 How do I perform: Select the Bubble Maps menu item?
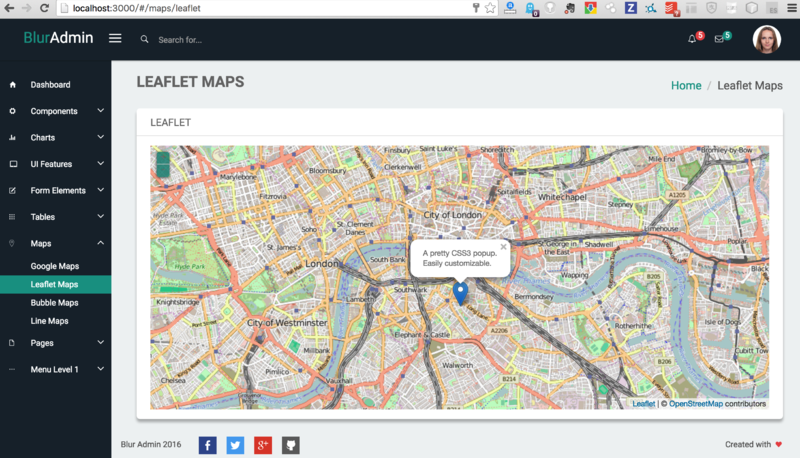coord(55,302)
